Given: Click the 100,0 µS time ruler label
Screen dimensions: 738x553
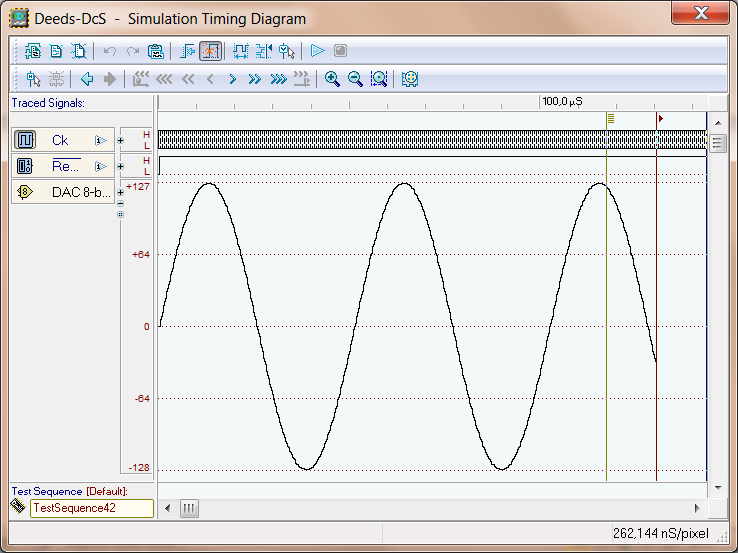Looking at the screenshot, I should [x=562, y=101].
